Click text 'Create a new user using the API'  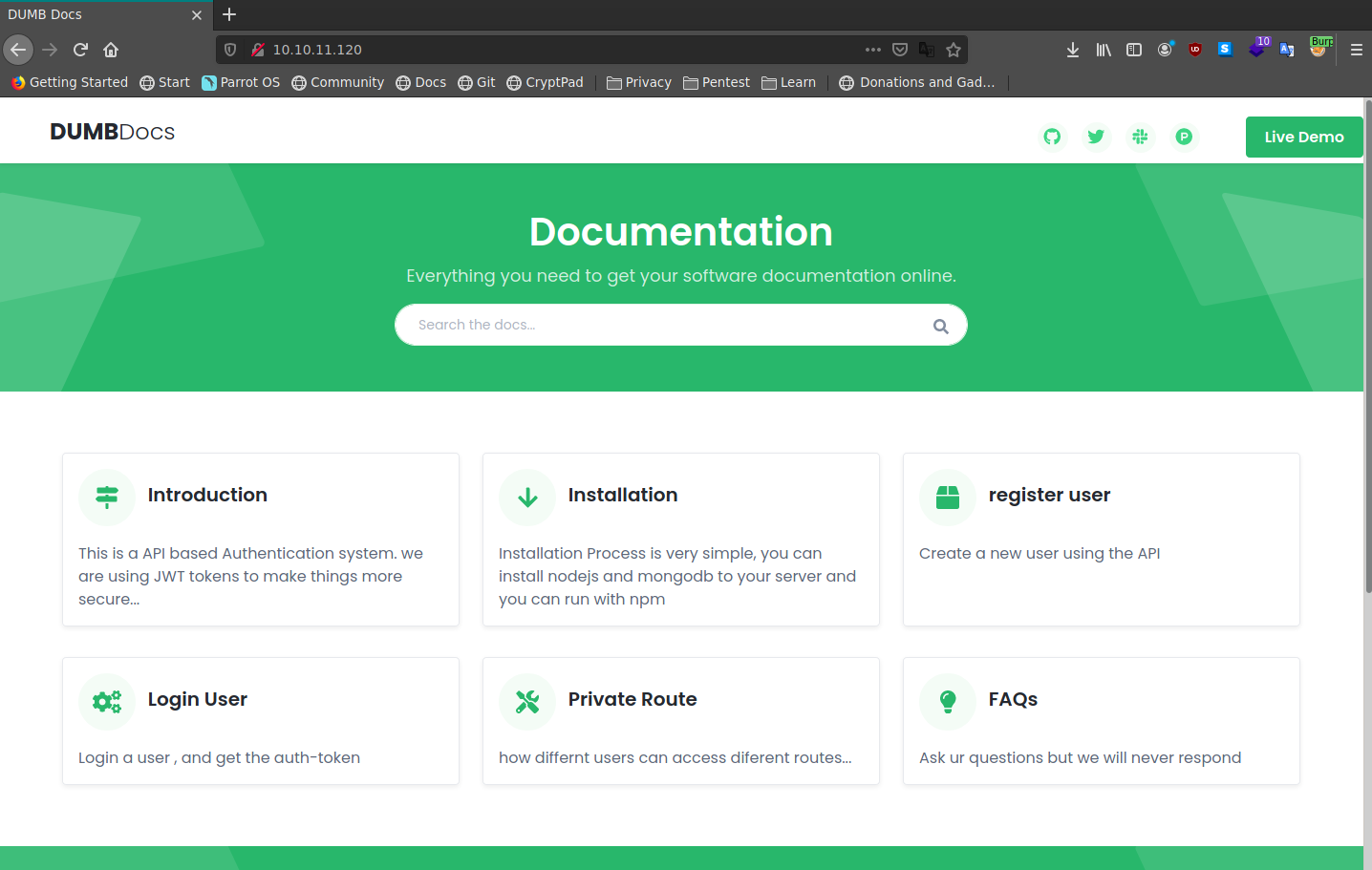1040,553
